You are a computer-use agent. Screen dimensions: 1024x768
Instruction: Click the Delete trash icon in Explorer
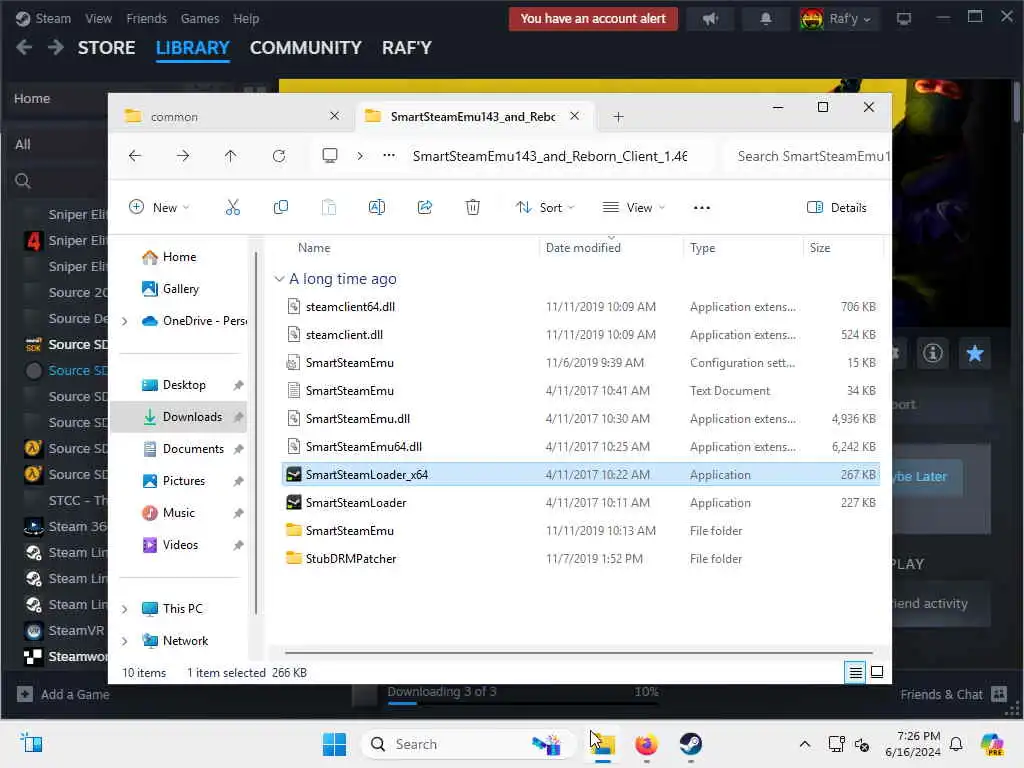click(x=473, y=208)
